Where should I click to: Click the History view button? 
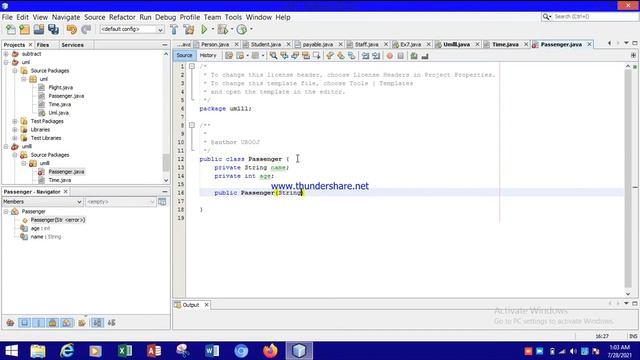tap(208, 56)
